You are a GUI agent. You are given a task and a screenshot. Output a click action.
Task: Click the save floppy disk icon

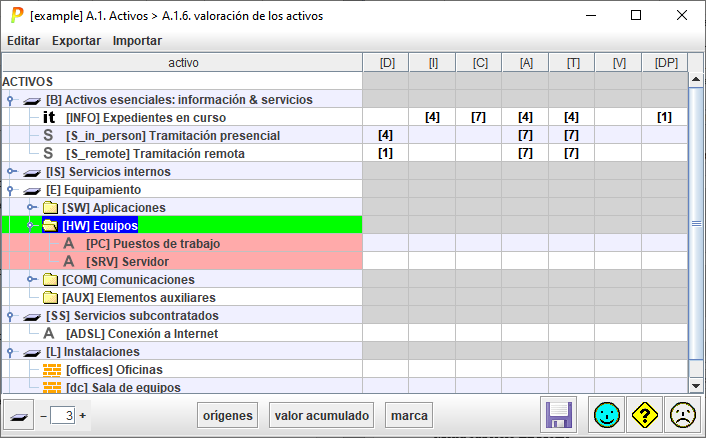tap(558, 414)
